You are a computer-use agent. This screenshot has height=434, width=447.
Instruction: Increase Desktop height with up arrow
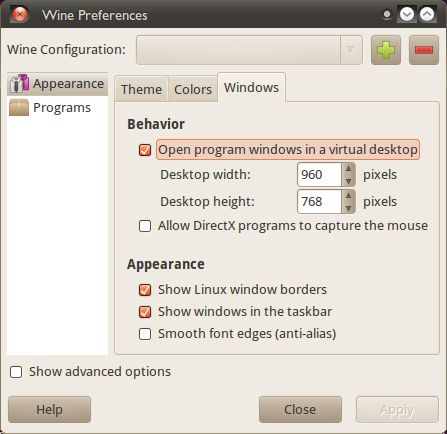[x=348, y=196]
